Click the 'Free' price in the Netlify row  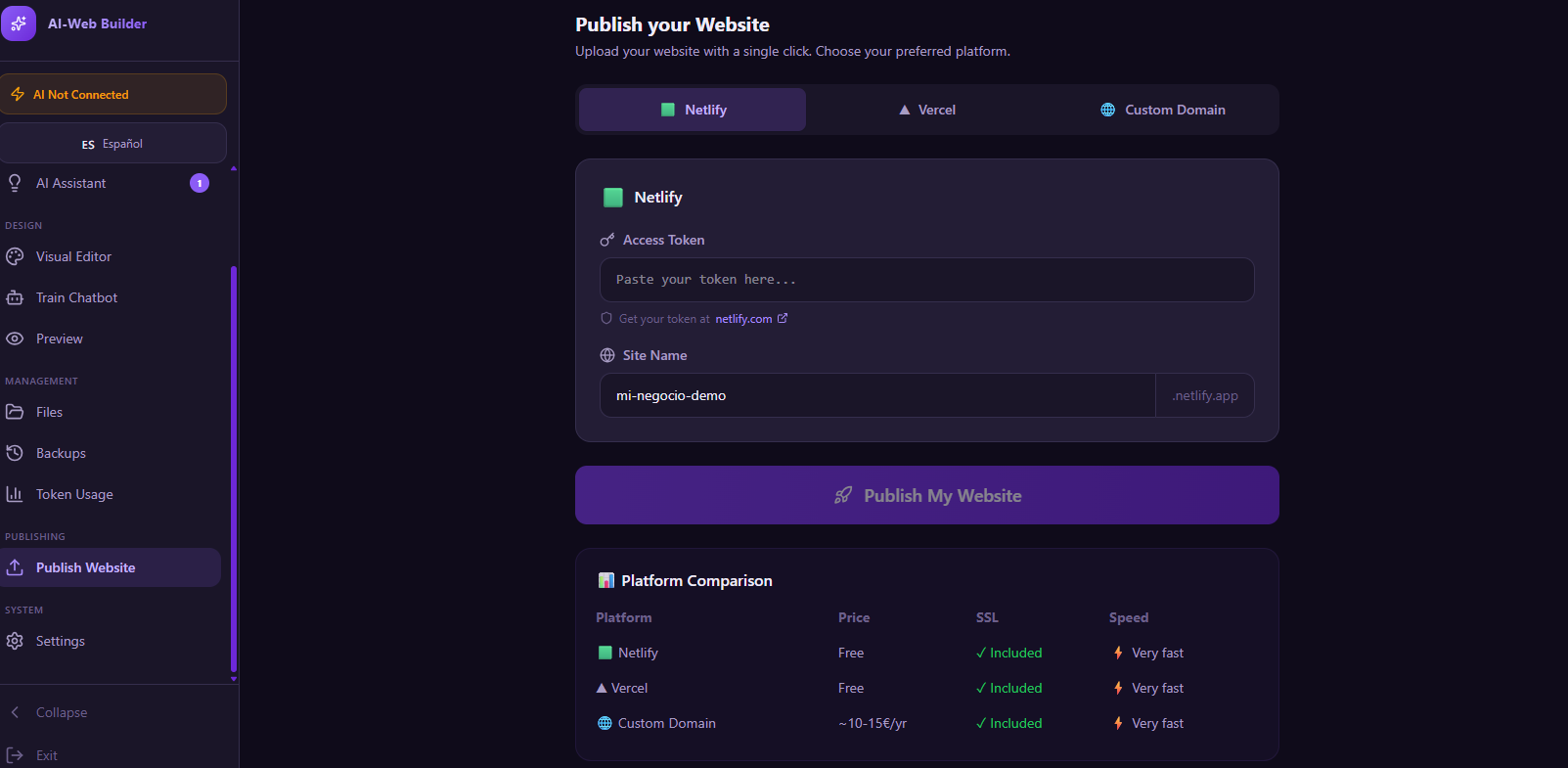[x=851, y=653]
